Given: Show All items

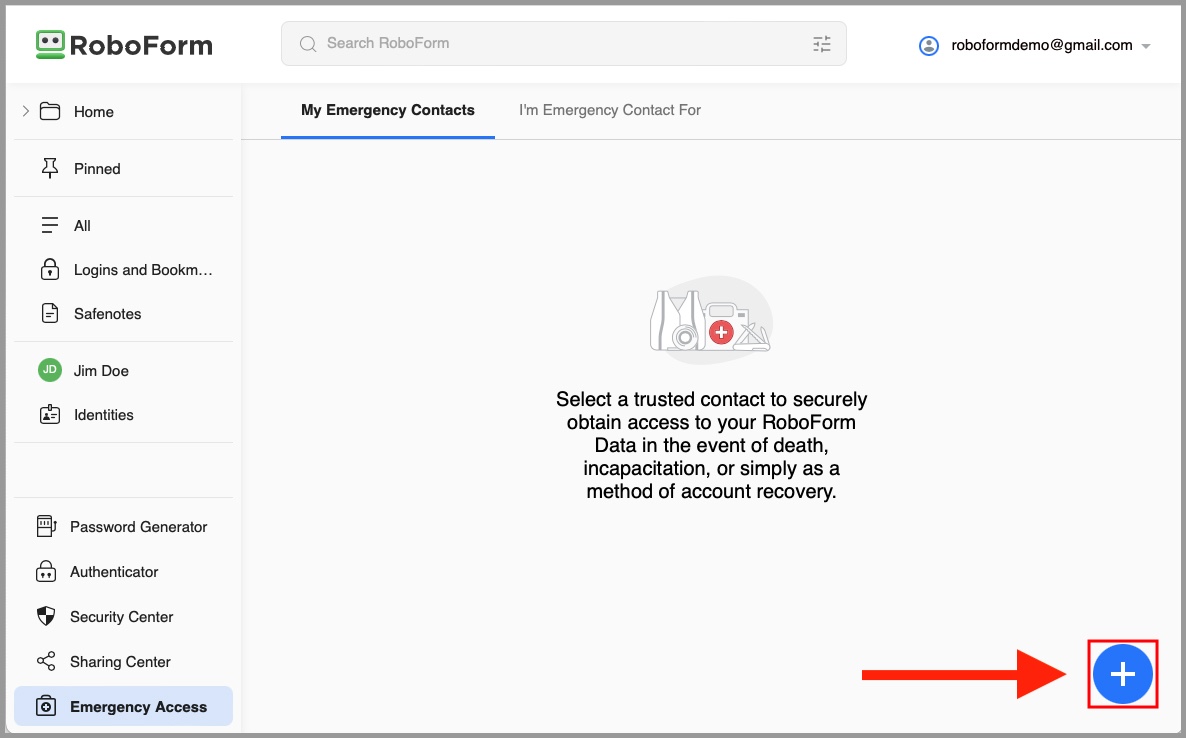Looking at the screenshot, I should click(x=82, y=225).
